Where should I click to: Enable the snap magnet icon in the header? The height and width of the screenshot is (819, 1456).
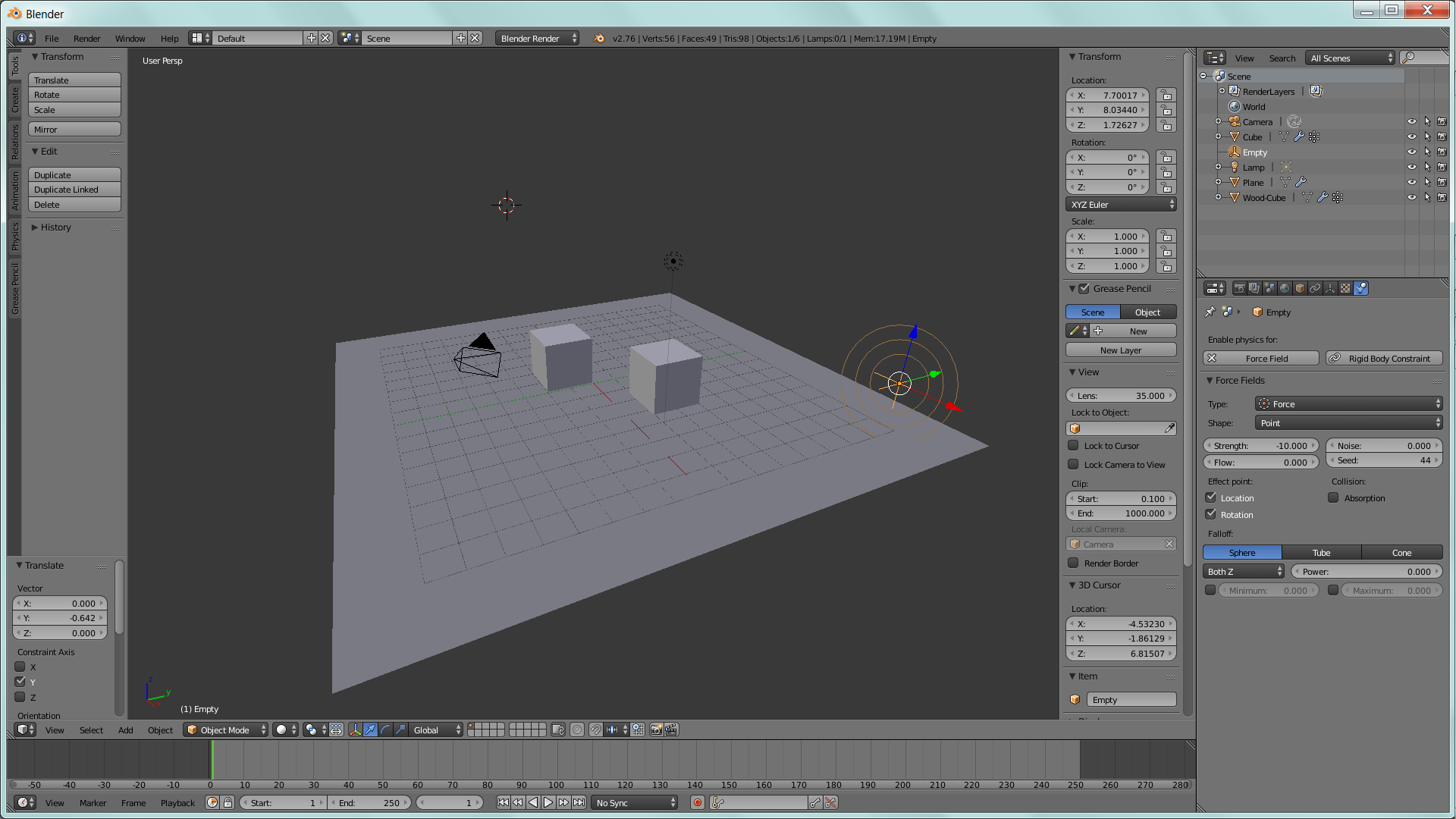pos(596,730)
